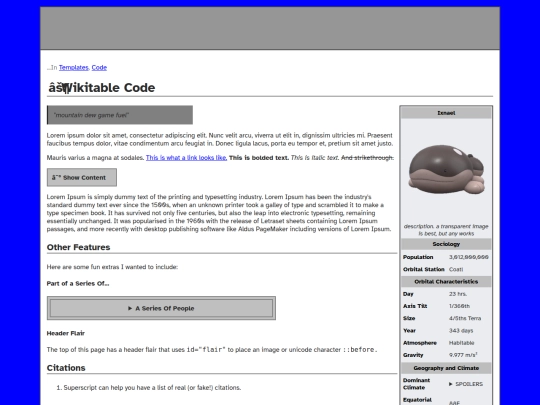Click the 'mountain dew game fuel' quote box
The height and width of the screenshot is (405, 540).
120,115
